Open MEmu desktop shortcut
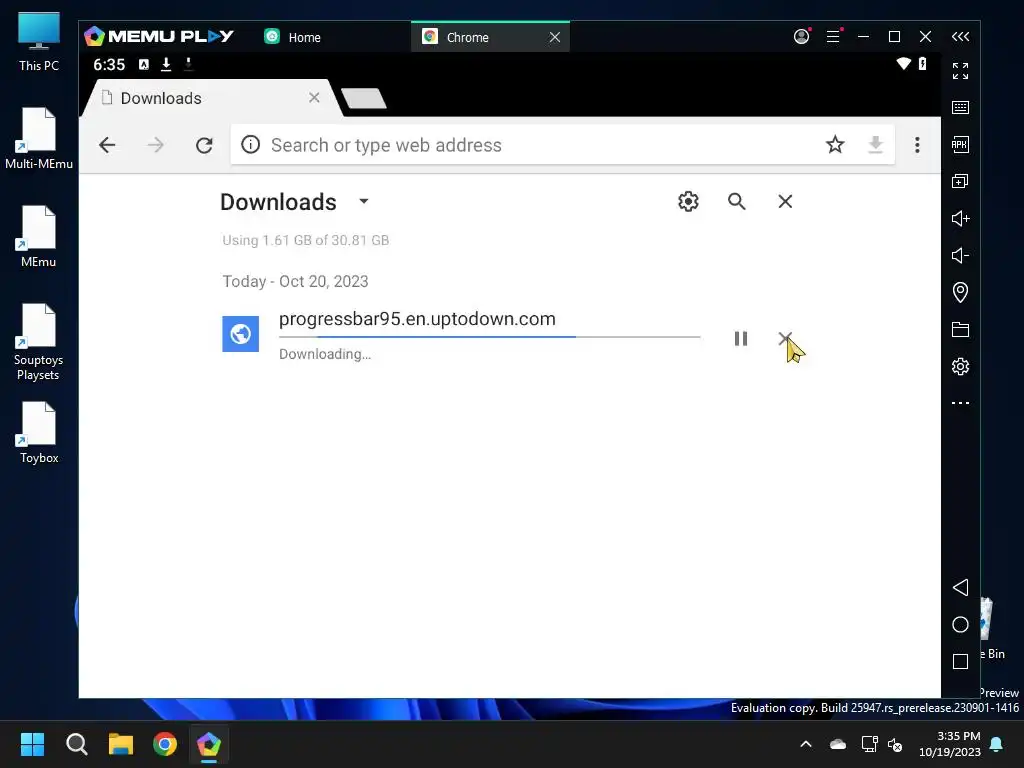The width and height of the screenshot is (1024, 768). 39,236
